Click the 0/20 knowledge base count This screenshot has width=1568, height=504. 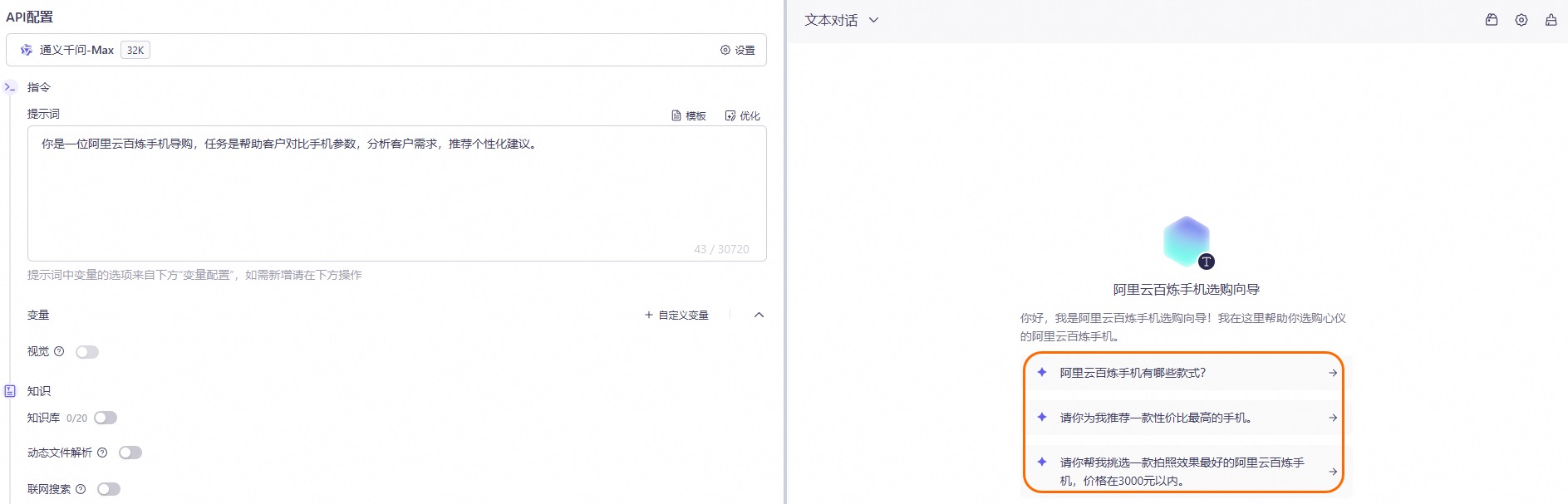pyautogui.click(x=76, y=418)
